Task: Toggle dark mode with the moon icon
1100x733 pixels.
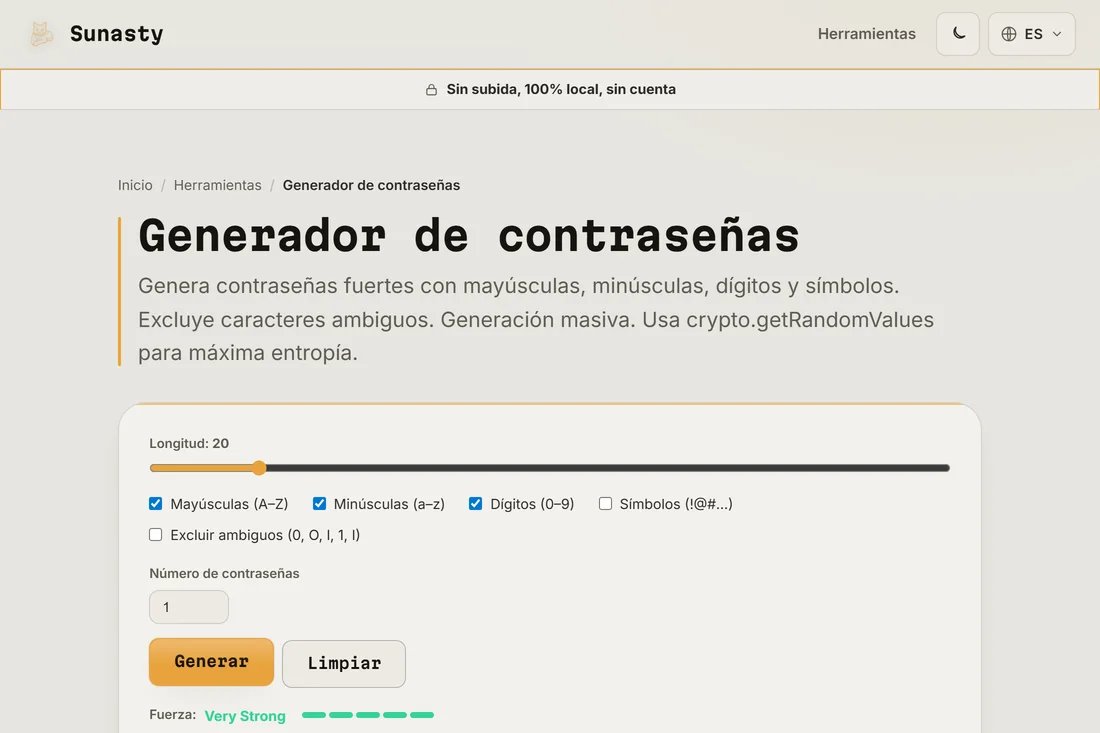Action: pyautogui.click(x=958, y=34)
